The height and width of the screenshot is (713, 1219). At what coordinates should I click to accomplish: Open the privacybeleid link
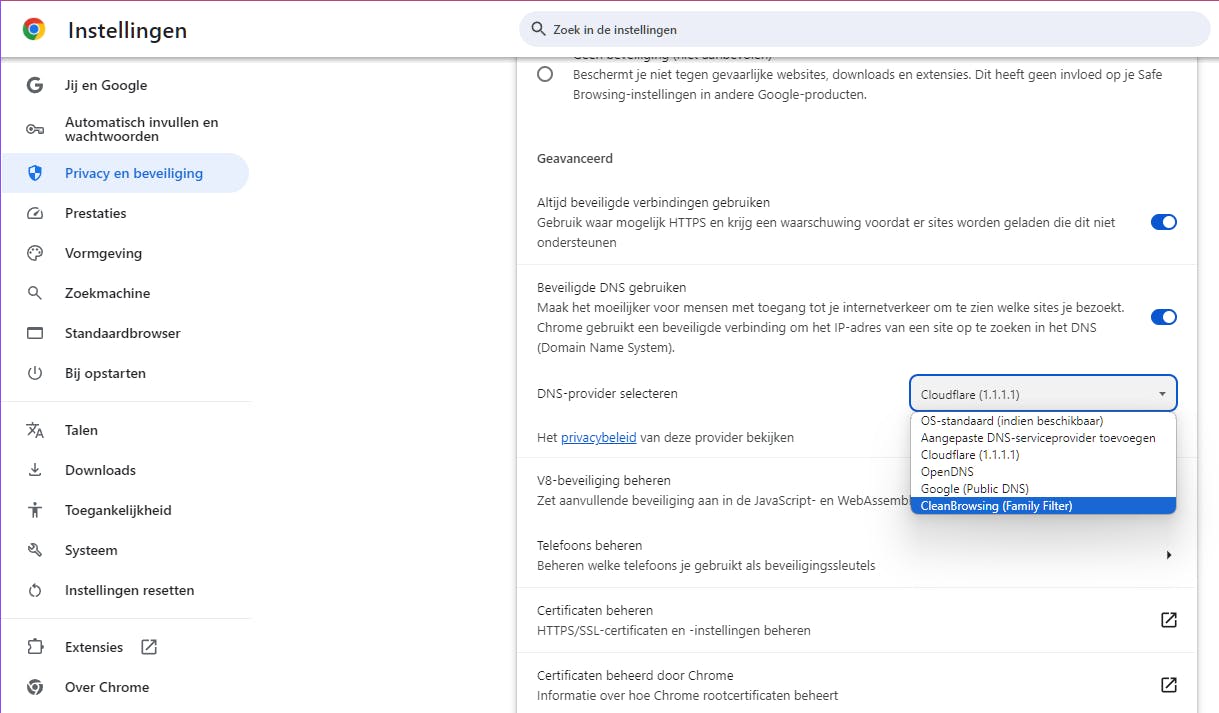598,437
